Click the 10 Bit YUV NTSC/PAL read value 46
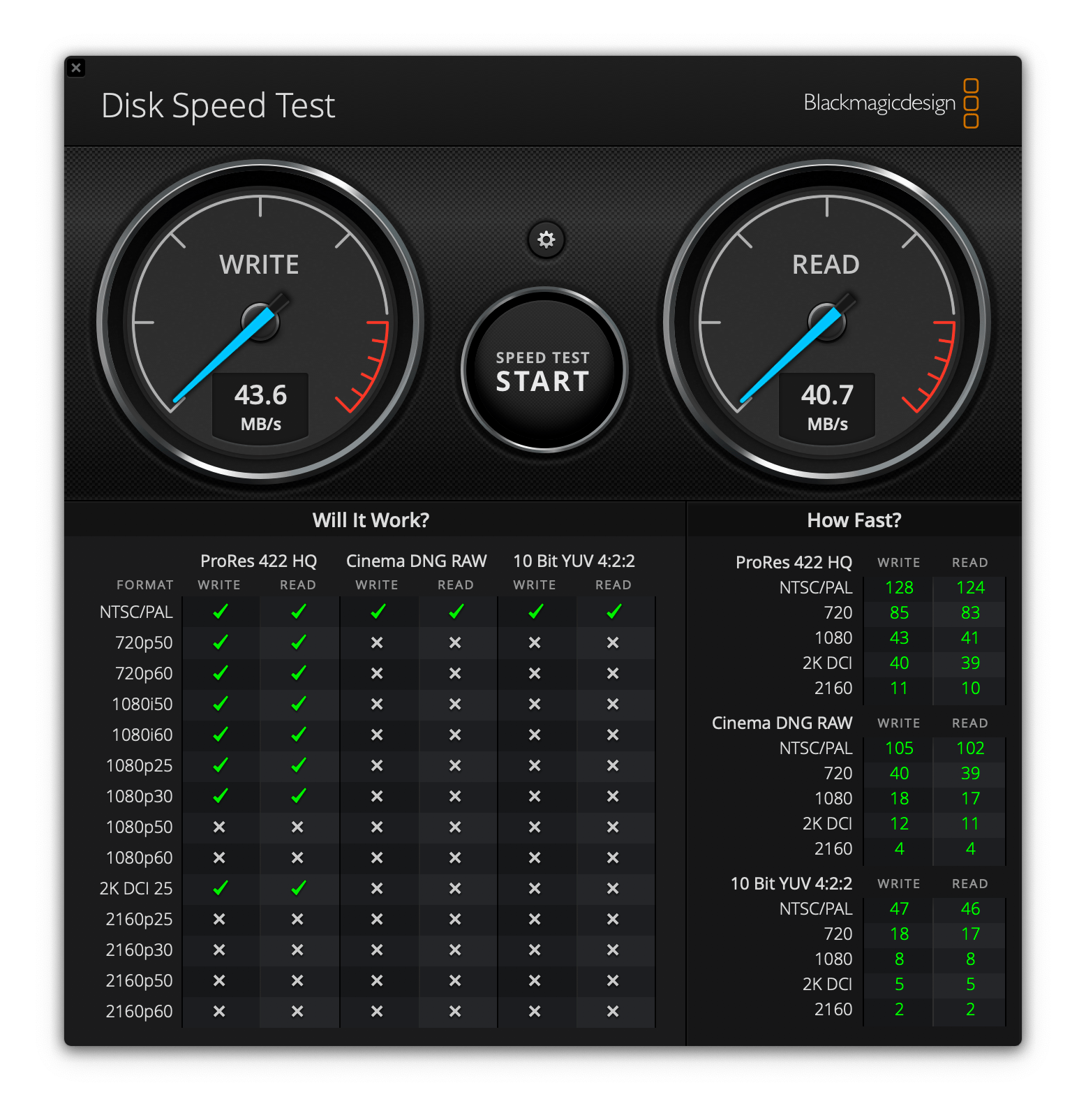Image resolution: width=1086 pixels, height=1120 pixels. coord(970,909)
